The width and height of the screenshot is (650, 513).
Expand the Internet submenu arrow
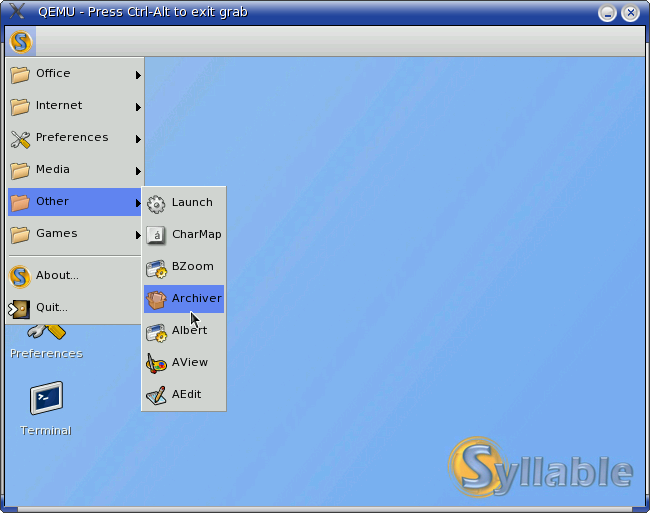coord(138,107)
